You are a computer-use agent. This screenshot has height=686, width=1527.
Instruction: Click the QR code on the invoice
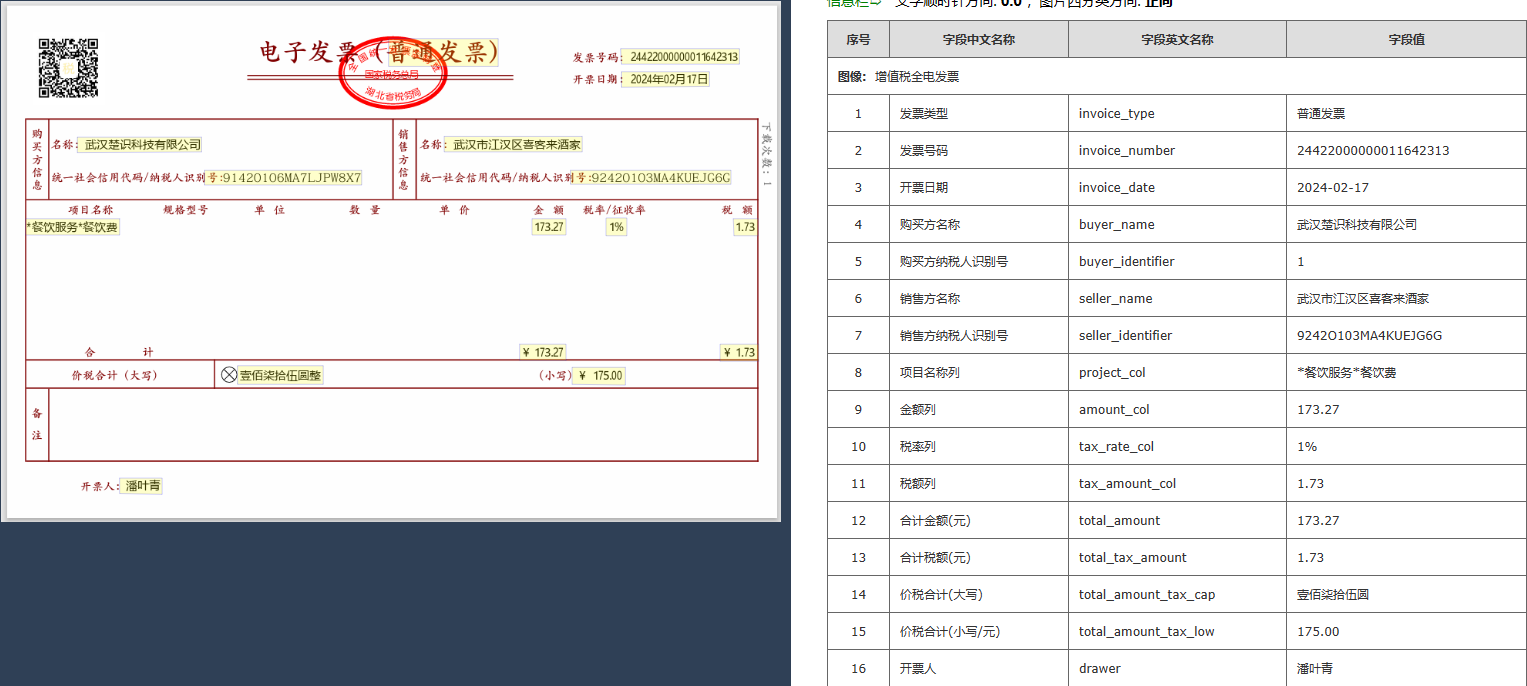68,68
